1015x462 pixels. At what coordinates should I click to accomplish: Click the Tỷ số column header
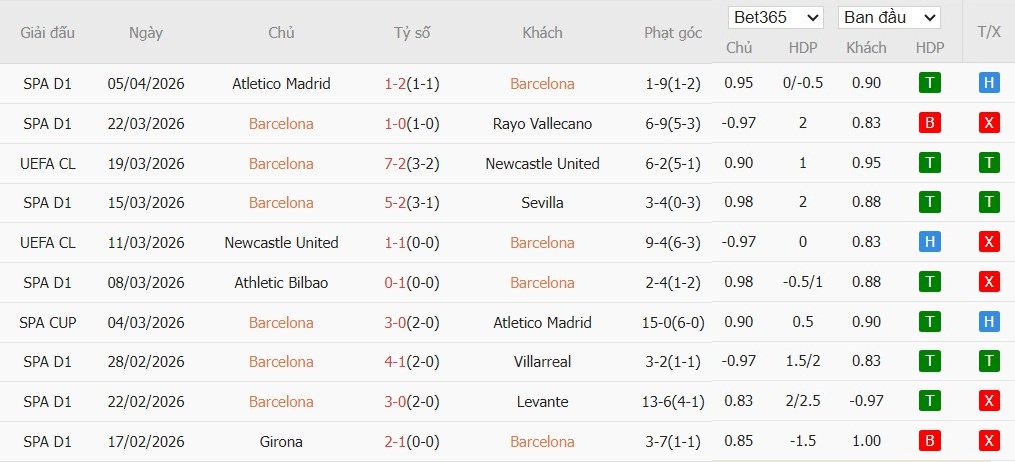(412, 32)
